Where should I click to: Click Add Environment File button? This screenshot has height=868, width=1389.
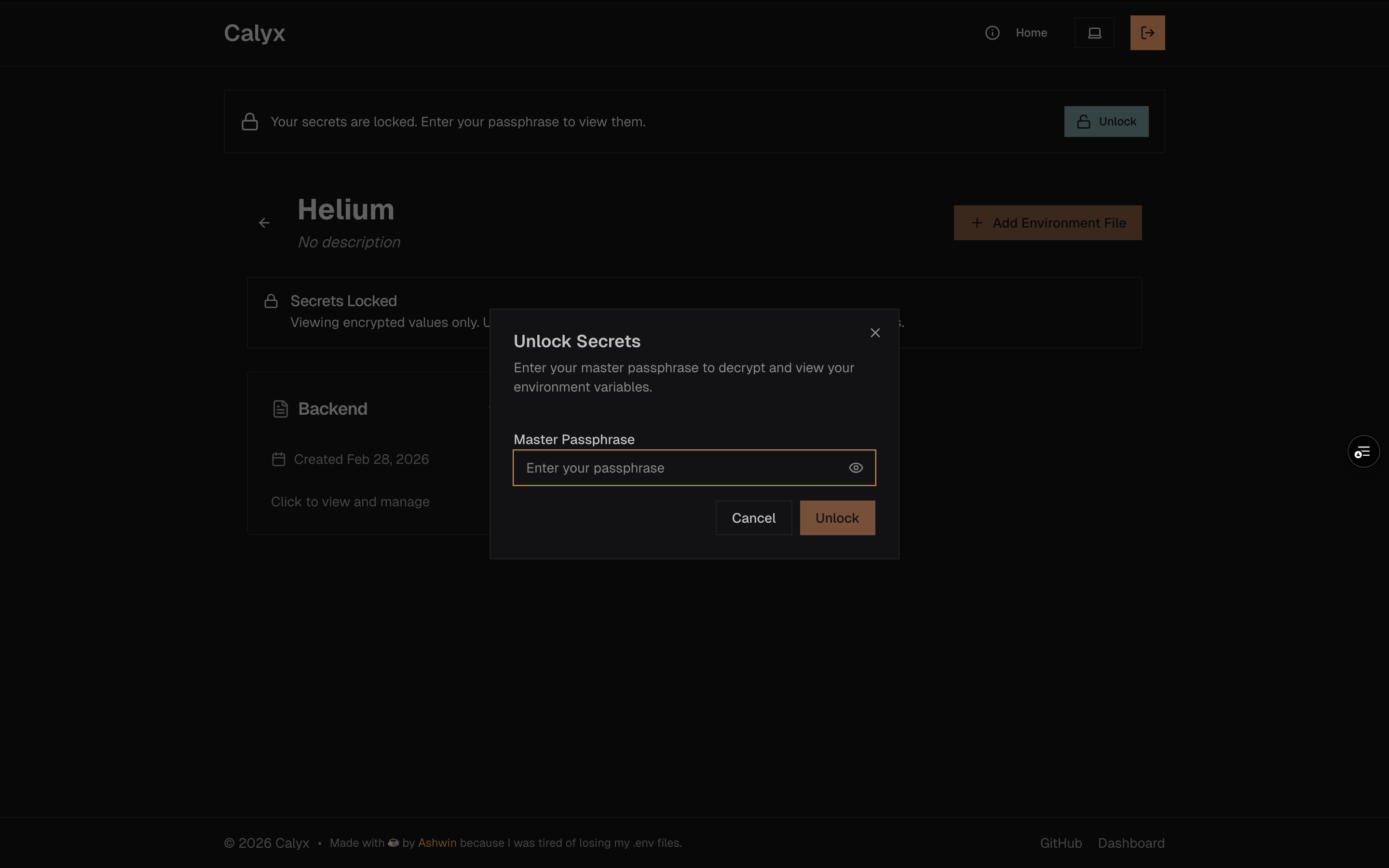click(1047, 223)
